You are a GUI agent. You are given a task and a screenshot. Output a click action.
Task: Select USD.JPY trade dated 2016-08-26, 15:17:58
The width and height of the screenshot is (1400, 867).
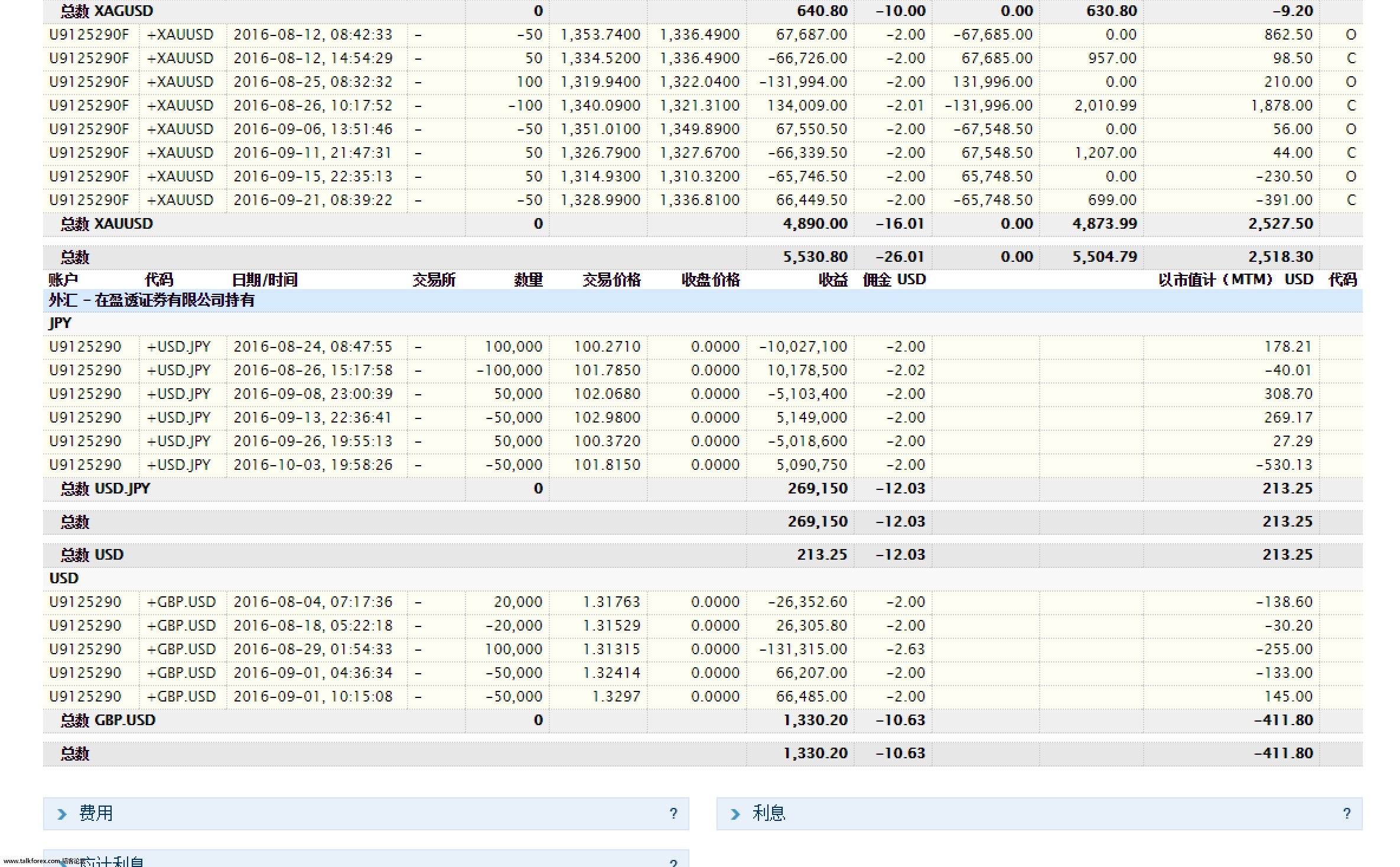pyautogui.click(x=702, y=371)
